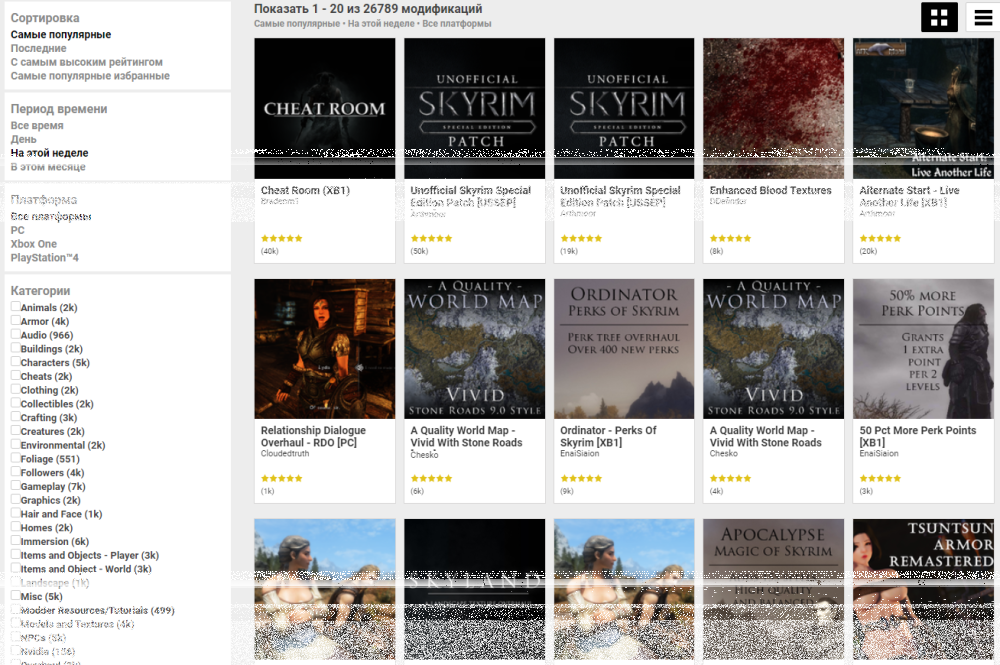Check the Hair and Face (1k) category

click(x=16, y=513)
